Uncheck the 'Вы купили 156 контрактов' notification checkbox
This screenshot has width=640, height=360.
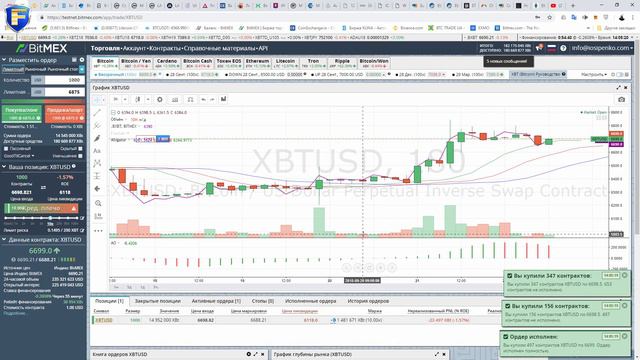[507, 306]
